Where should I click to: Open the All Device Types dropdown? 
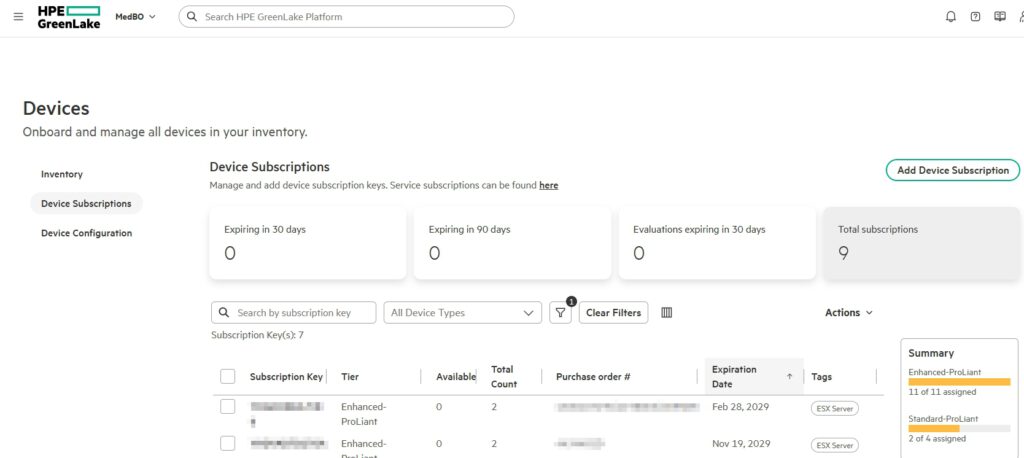[x=462, y=313]
